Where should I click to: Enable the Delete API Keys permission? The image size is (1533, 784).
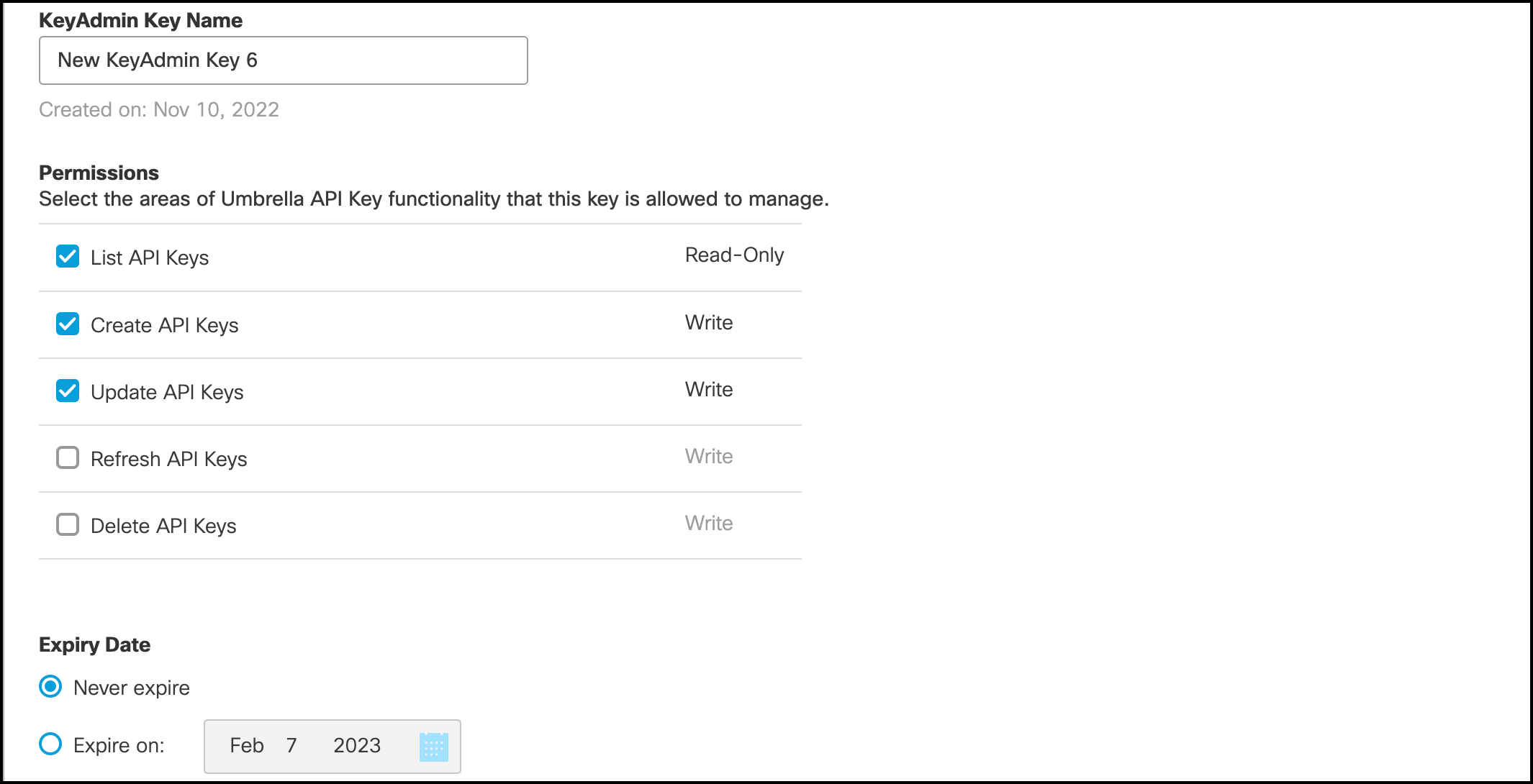67,524
